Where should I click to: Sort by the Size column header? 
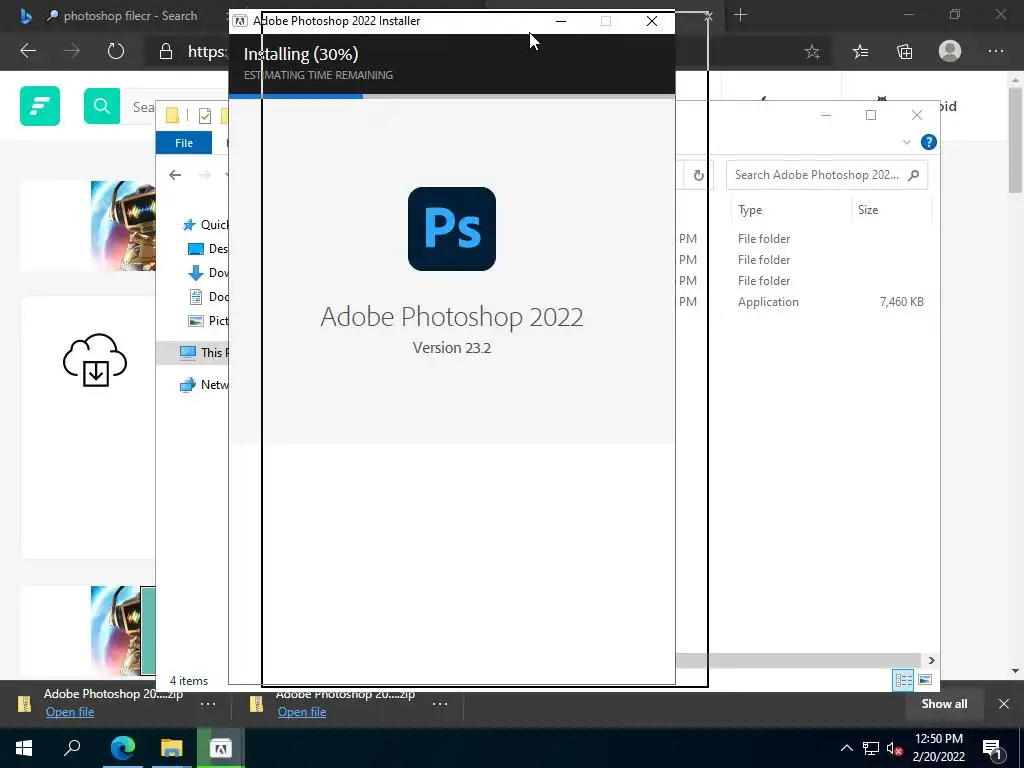tap(868, 210)
